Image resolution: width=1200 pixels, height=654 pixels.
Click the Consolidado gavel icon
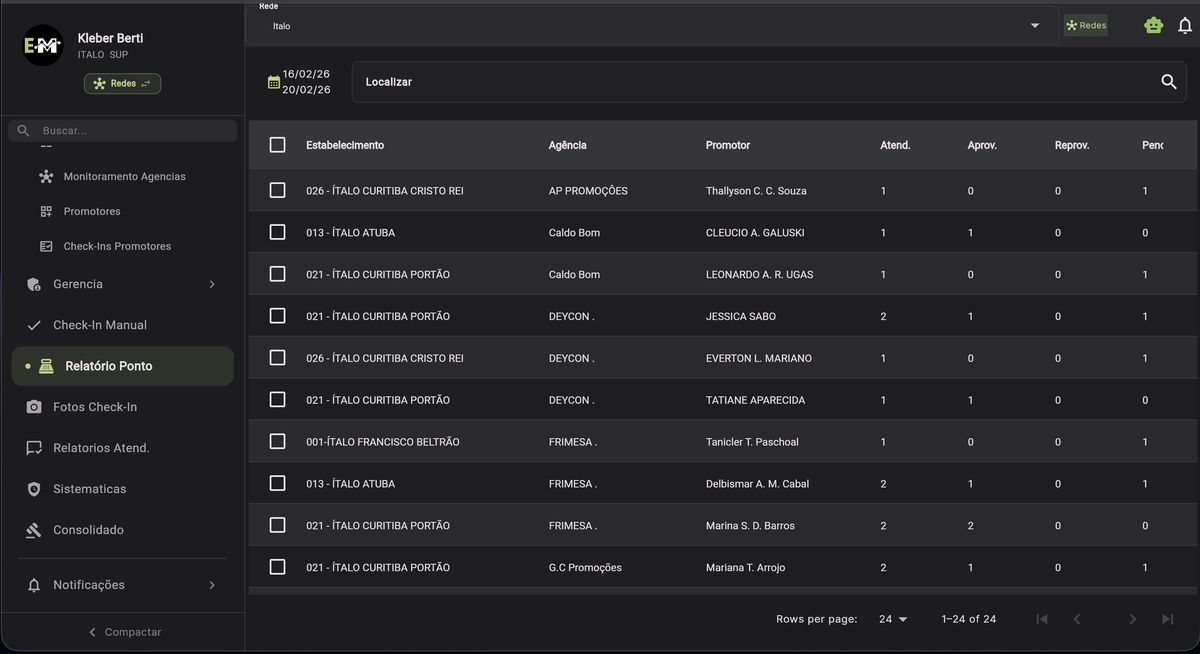click(x=34, y=530)
